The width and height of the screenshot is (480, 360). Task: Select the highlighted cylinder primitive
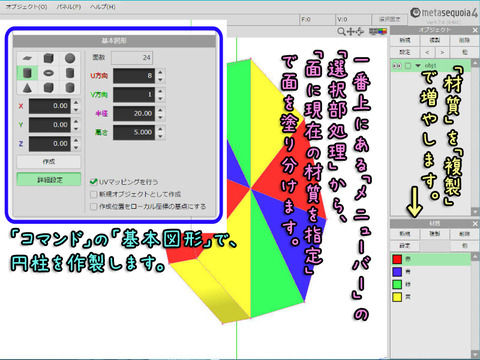click(27, 73)
